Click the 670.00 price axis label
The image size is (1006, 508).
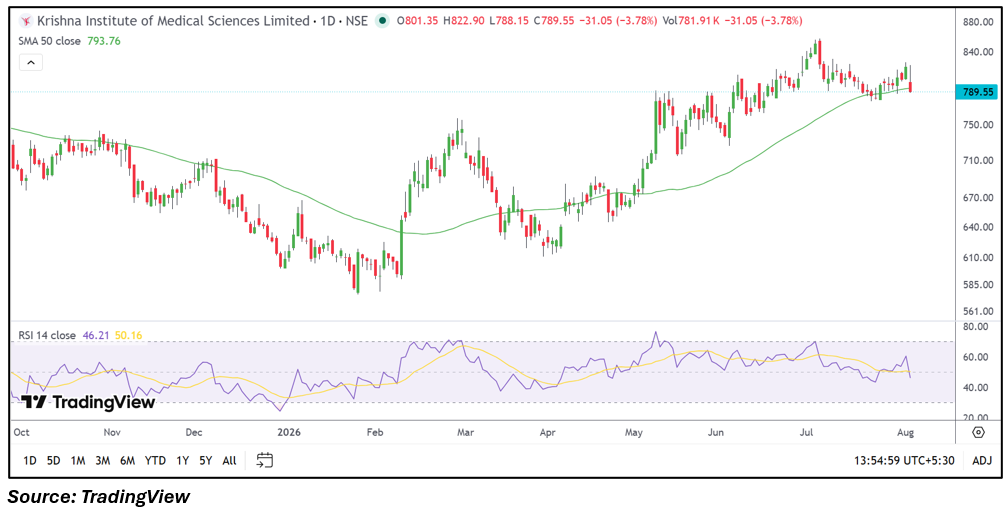pyautogui.click(x=979, y=198)
